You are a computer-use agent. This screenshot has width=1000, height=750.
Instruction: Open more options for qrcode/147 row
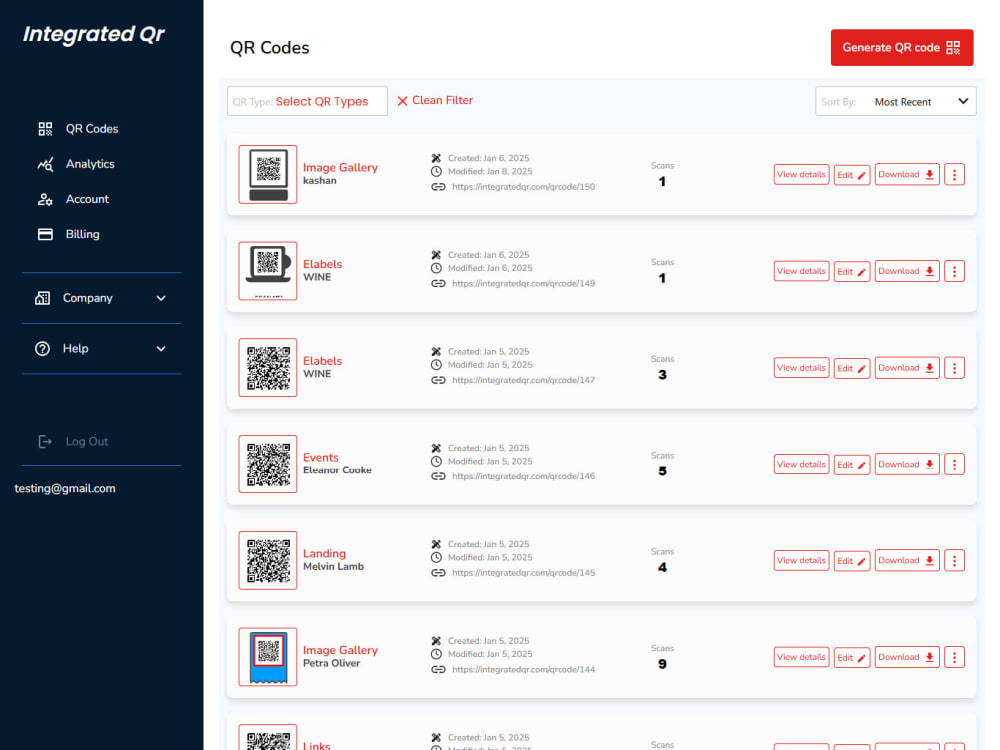tap(954, 368)
